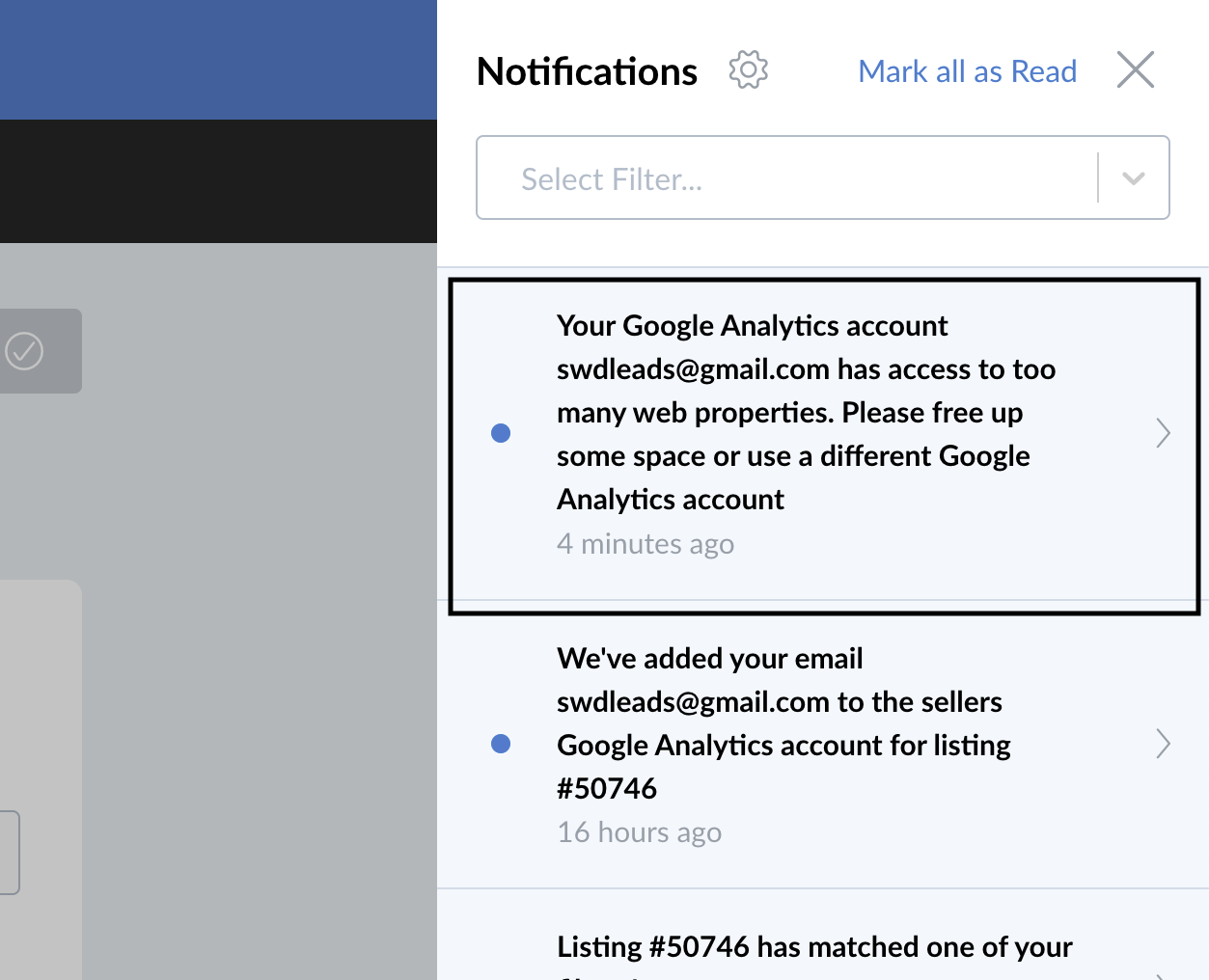Screen dimensions: 1209x980
Task: Click the checkmark circle icon in dimmed background
Action: tap(24, 350)
